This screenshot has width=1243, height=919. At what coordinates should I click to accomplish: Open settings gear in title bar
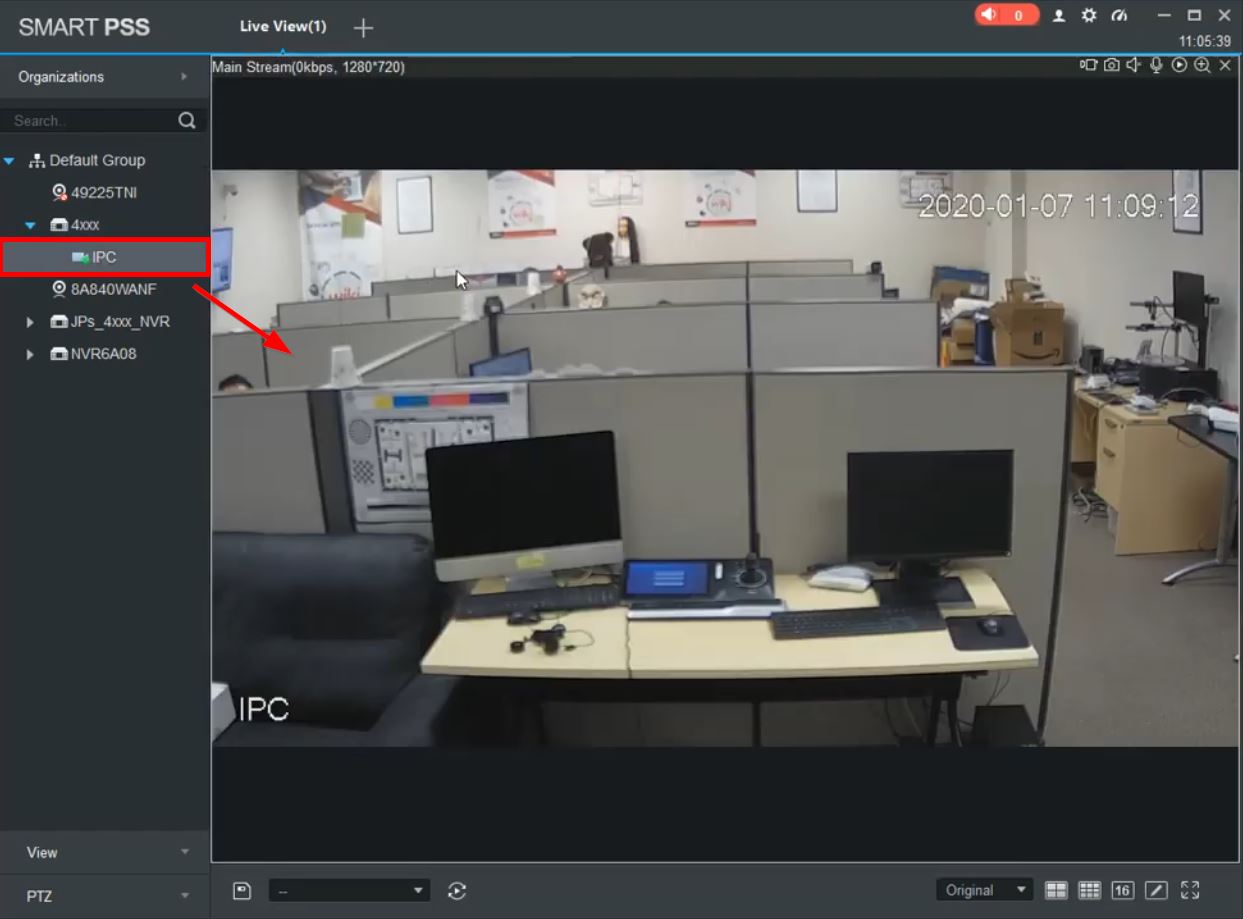click(1089, 15)
